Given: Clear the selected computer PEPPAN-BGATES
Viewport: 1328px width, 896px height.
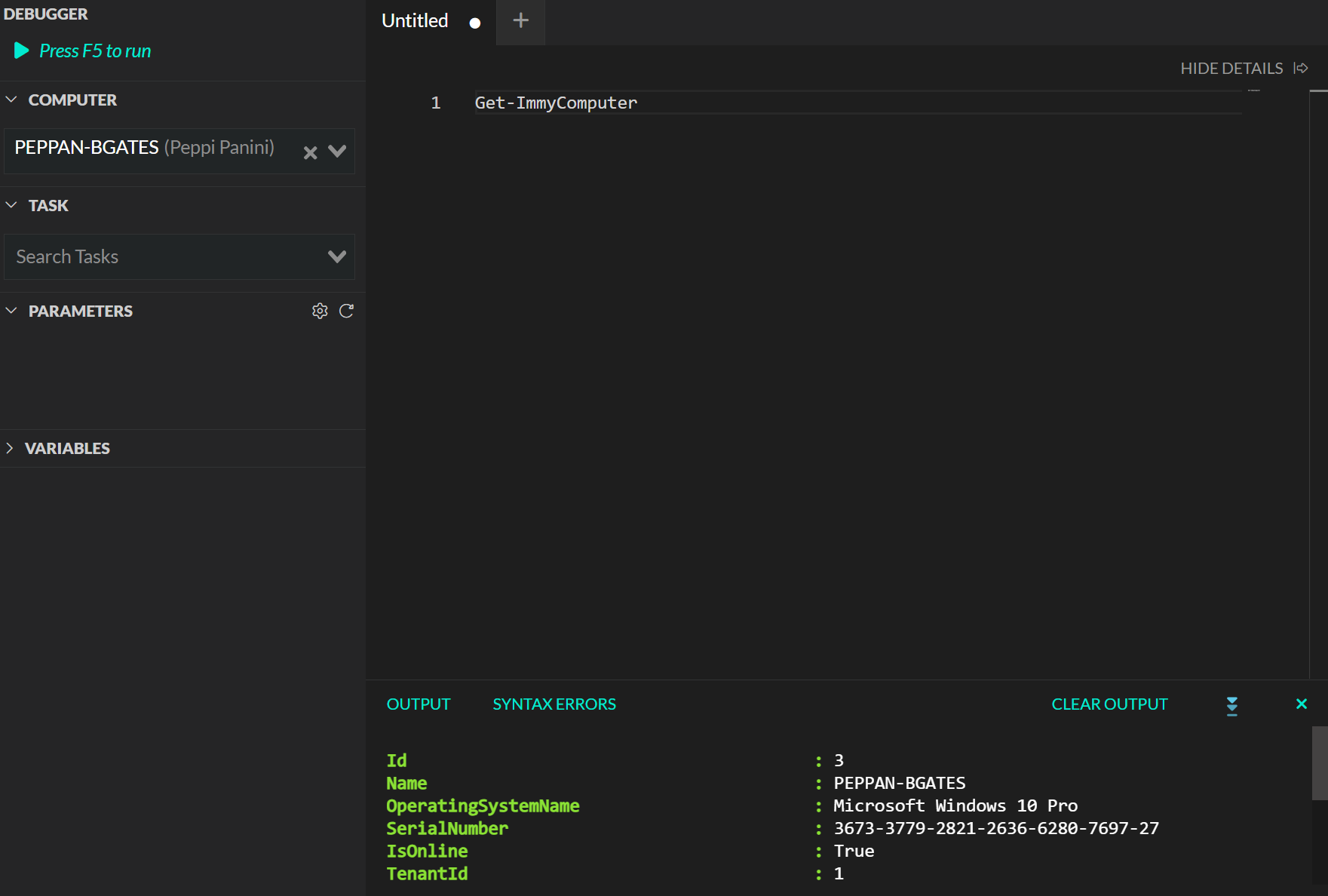Looking at the screenshot, I should tap(310, 152).
